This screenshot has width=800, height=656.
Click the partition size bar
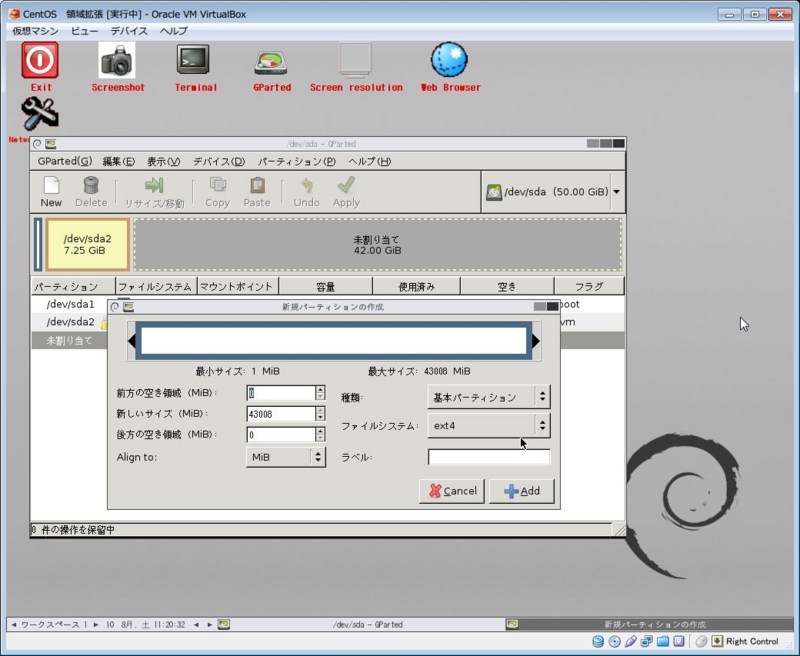(334, 341)
